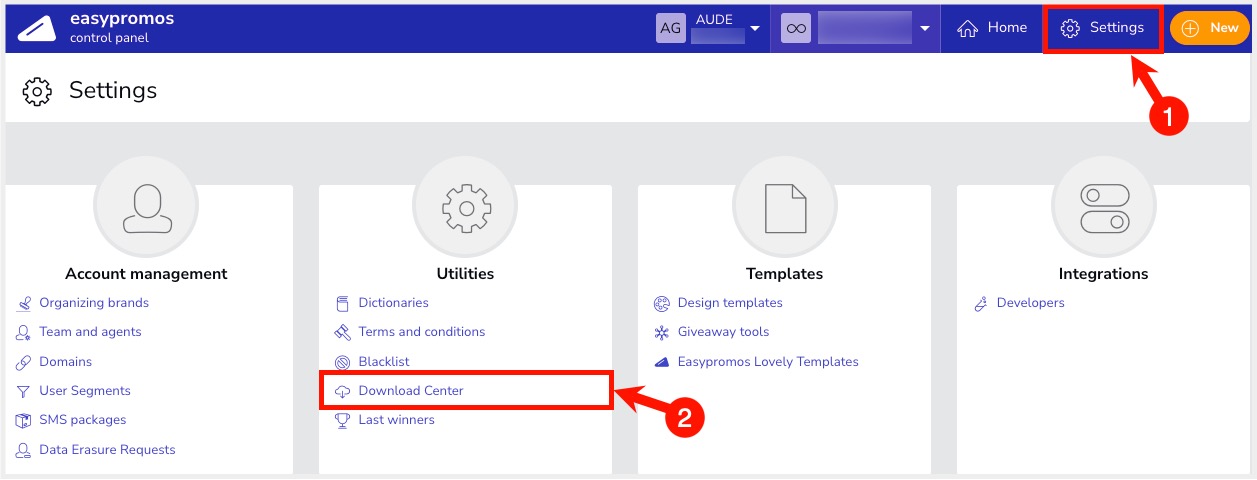Click the Terms and conditions gavel icon
Viewport: 1257px width, 480px height.
342,332
